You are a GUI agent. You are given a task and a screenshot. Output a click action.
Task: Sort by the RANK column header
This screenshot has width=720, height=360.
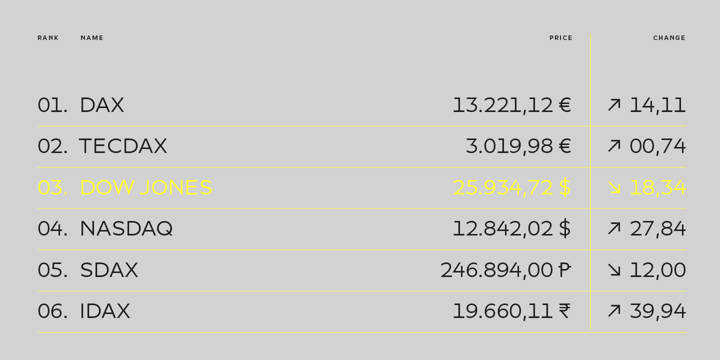48,38
